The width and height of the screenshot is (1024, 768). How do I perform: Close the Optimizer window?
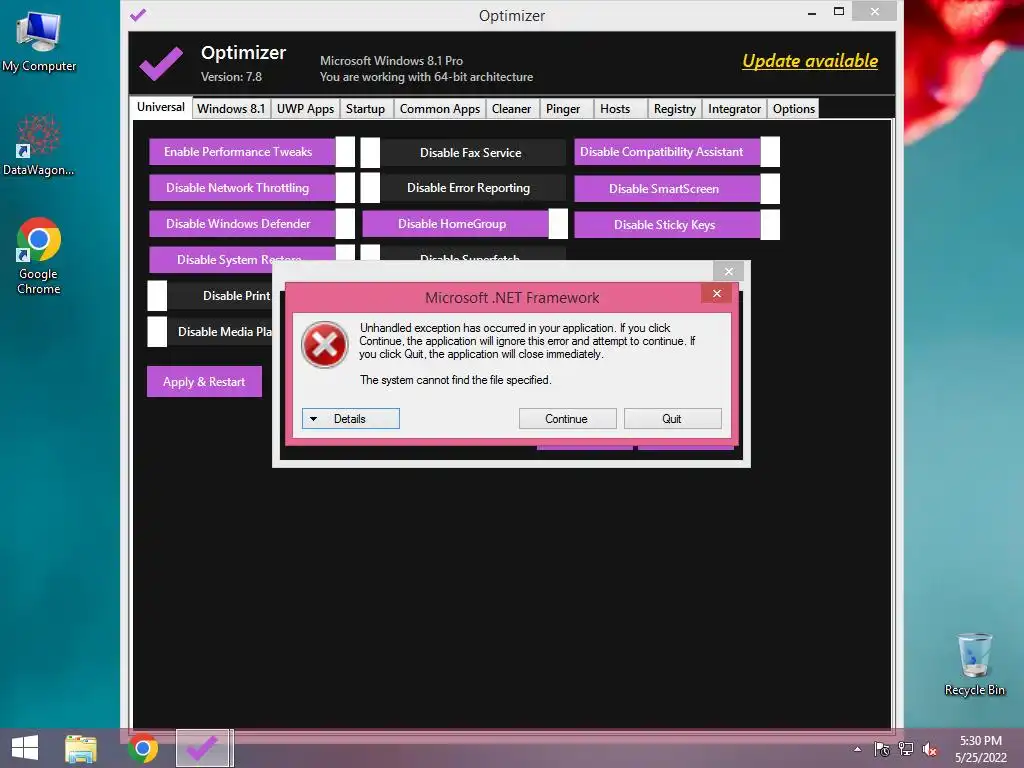click(x=874, y=12)
